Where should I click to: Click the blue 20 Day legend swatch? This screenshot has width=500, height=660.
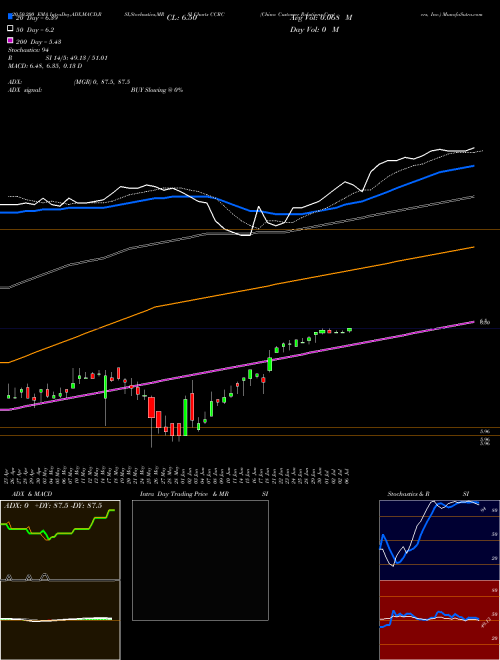[x=10, y=18]
